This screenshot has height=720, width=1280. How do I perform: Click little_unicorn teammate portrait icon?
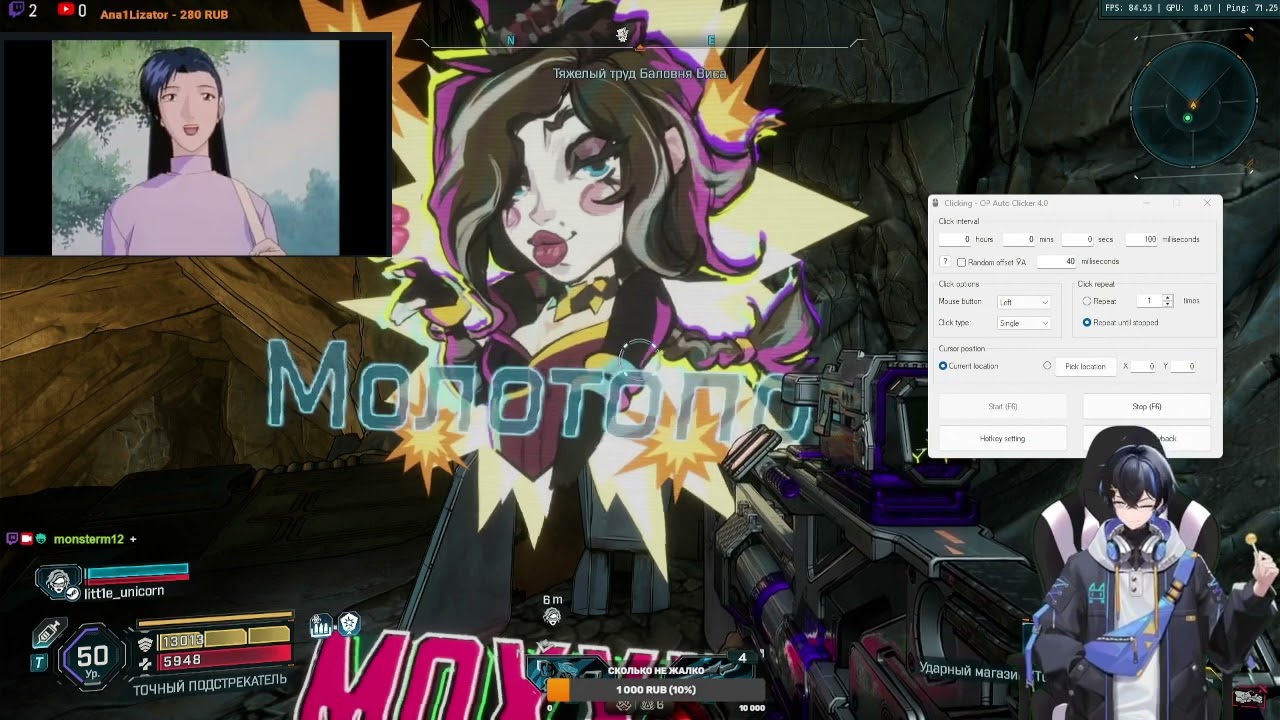(57, 580)
